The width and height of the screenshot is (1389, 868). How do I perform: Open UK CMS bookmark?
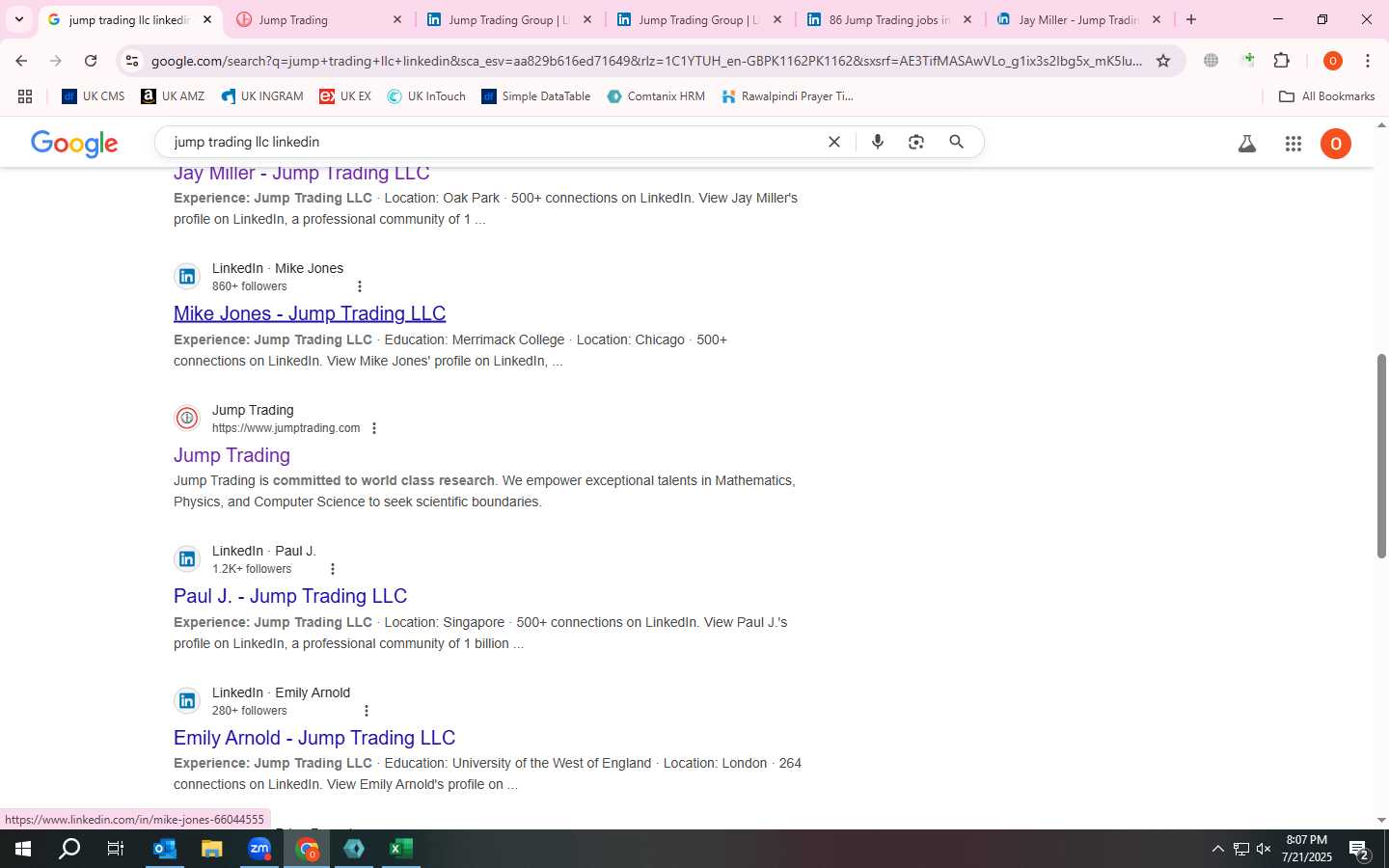tap(94, 96)
